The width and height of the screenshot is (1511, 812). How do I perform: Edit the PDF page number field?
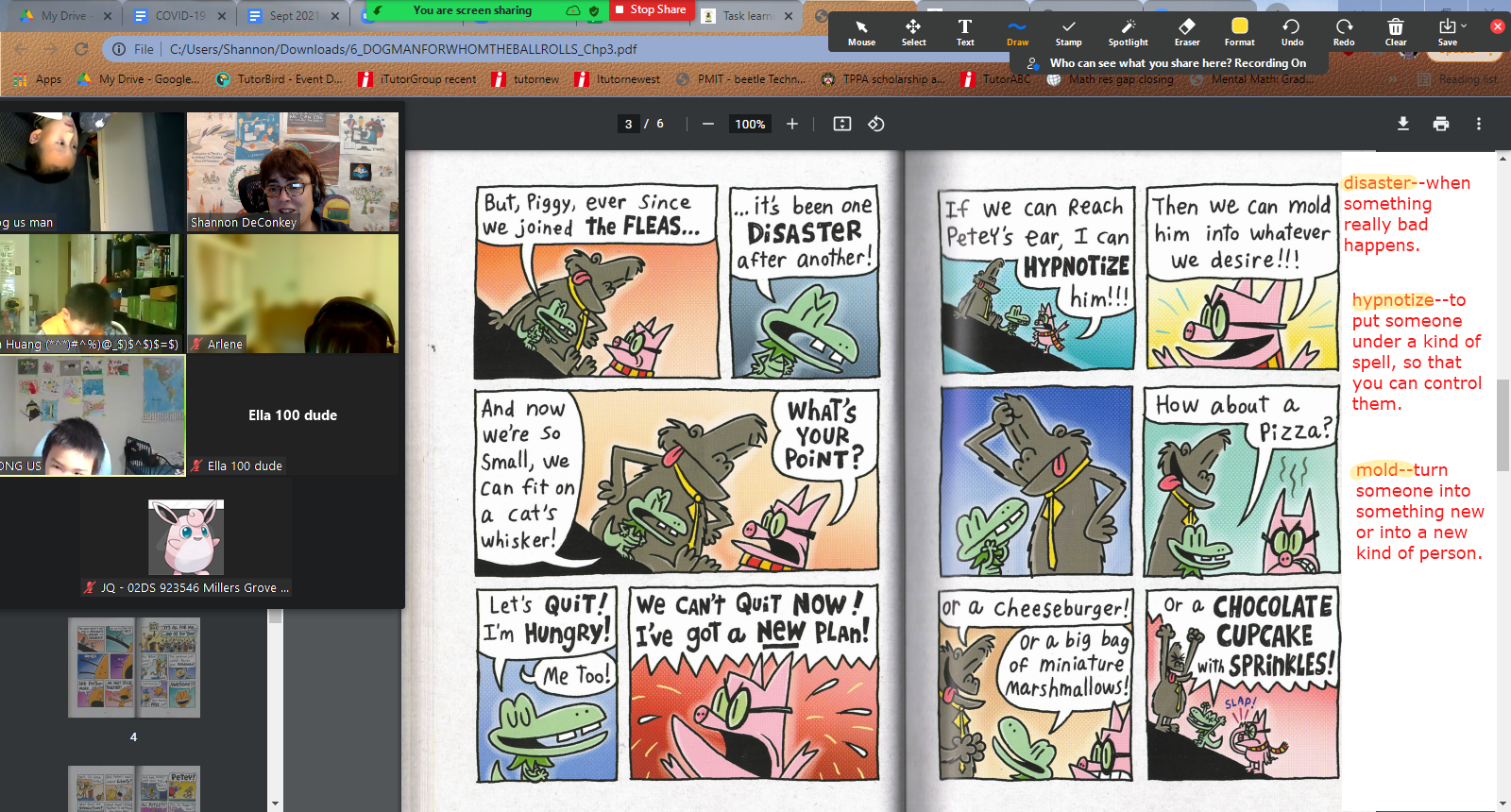[x=629, y=124]
